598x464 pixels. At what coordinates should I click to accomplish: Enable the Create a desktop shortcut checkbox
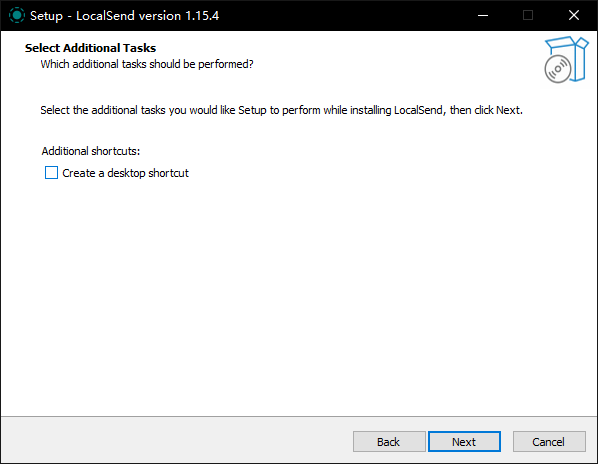[51, 173]
